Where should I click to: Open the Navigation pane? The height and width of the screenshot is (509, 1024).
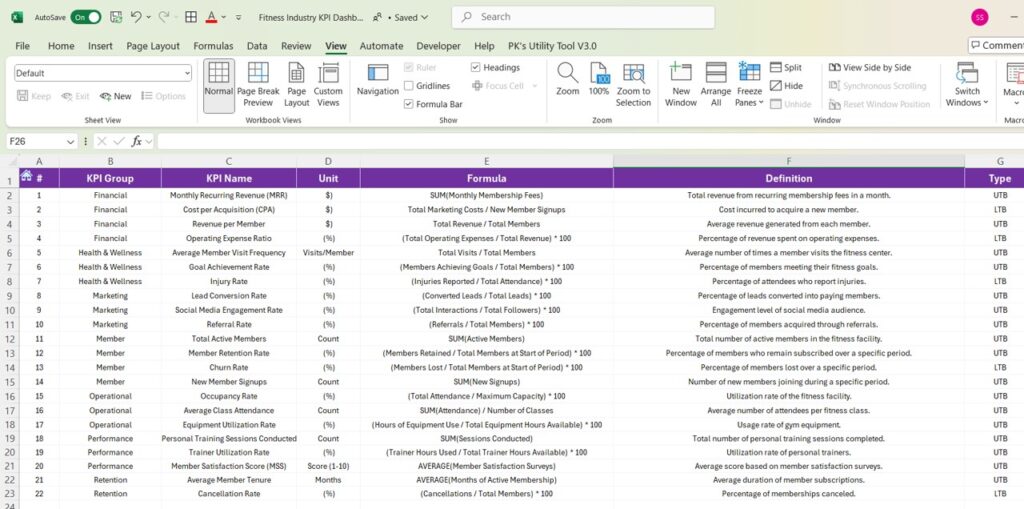pyautogui.click(x=377, y=80)
